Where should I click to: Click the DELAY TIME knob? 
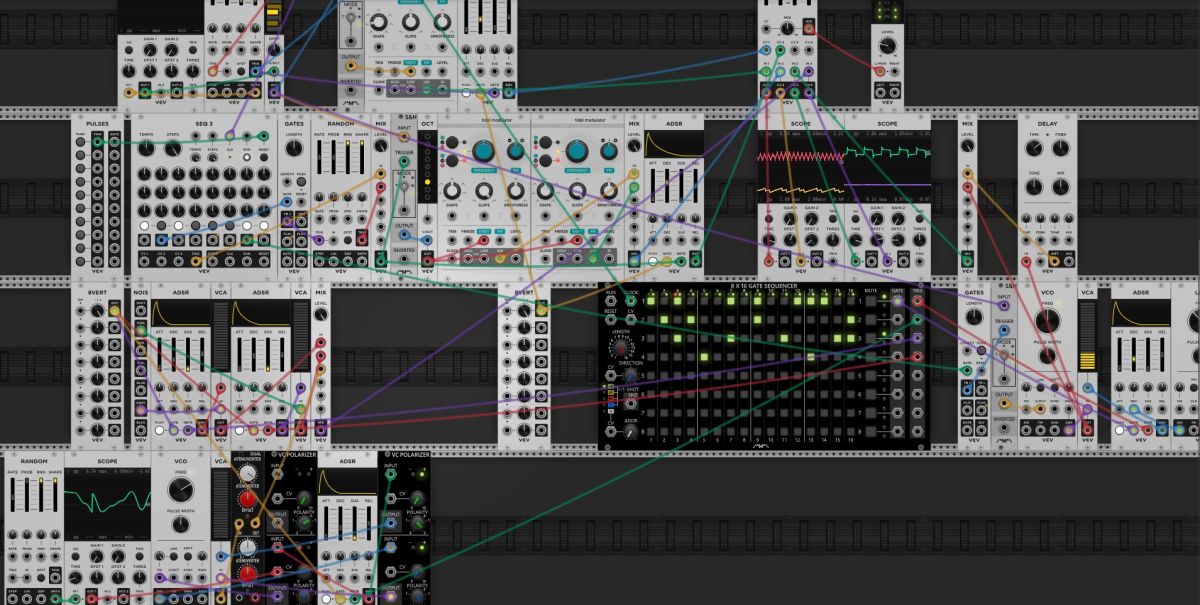pos(1034,148)
